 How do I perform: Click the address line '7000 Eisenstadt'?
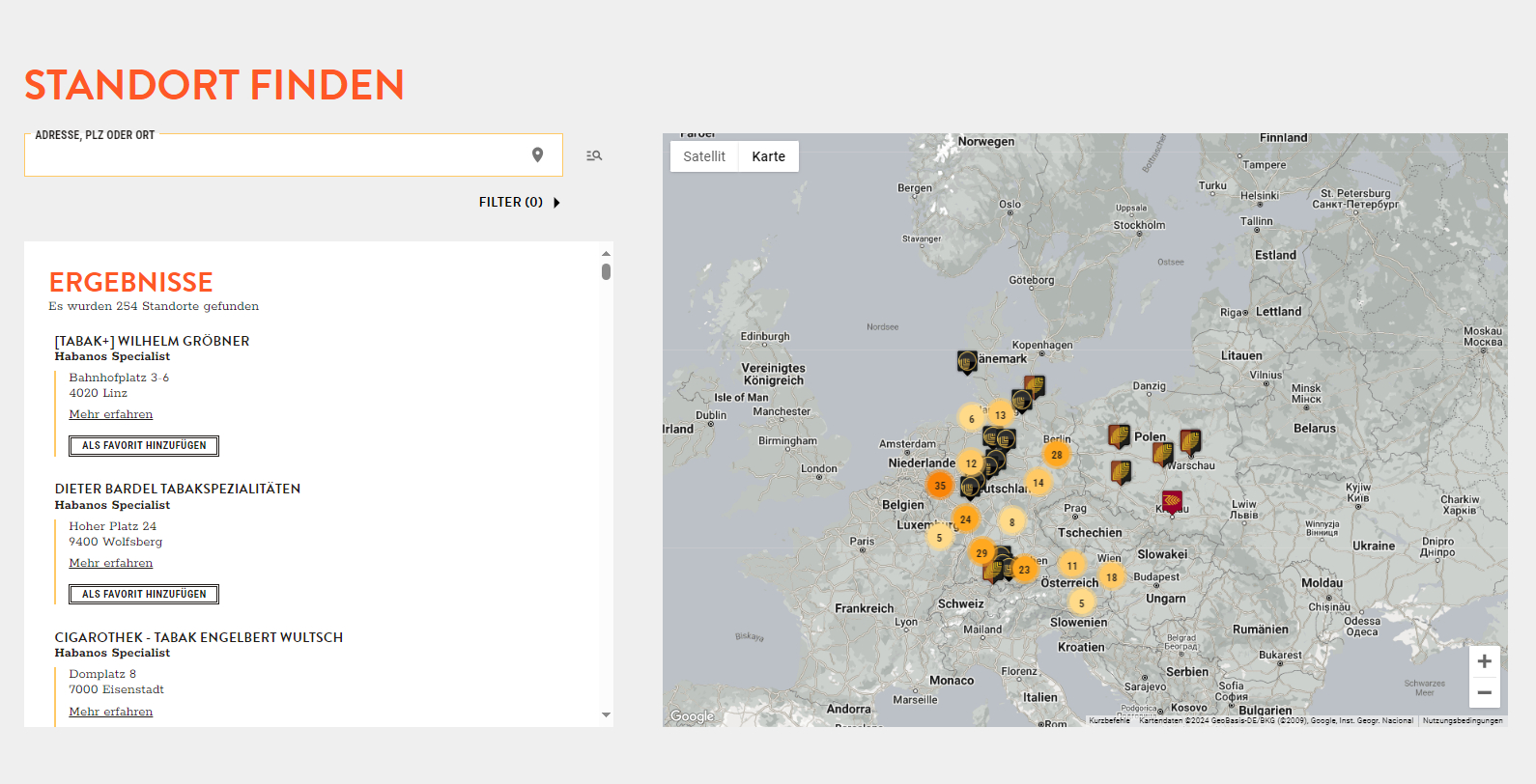(x=117, y=689)
